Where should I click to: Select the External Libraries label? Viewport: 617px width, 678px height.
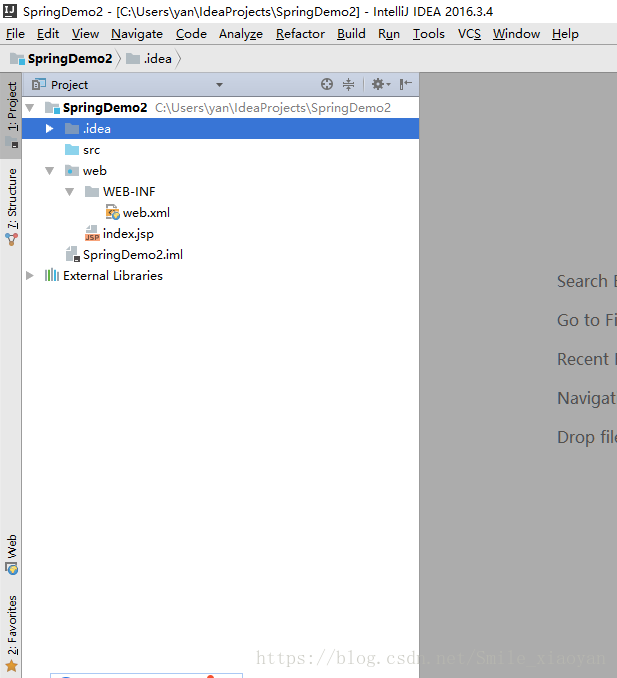113,275
